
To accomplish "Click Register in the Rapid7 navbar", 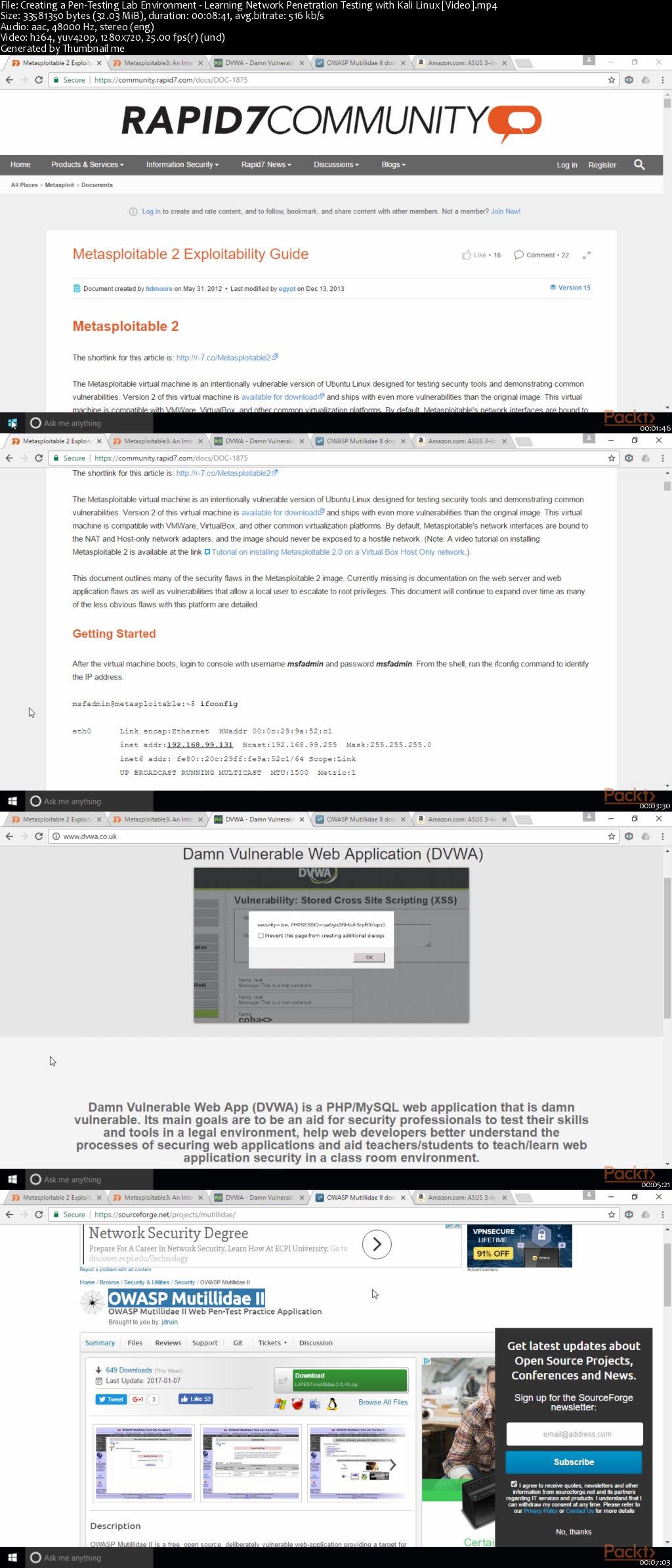I will click(x=602, y=165).
